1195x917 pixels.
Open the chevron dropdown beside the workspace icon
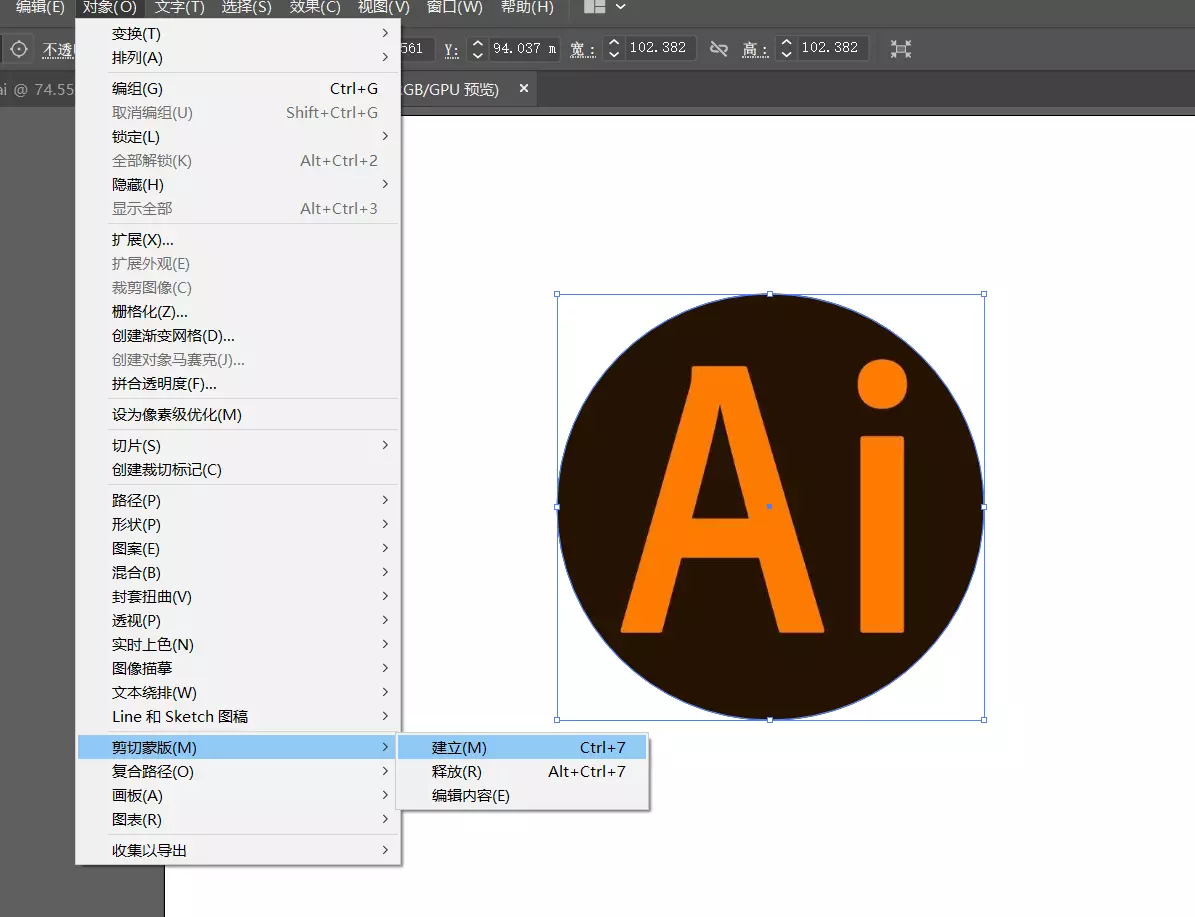click(620, 8)
